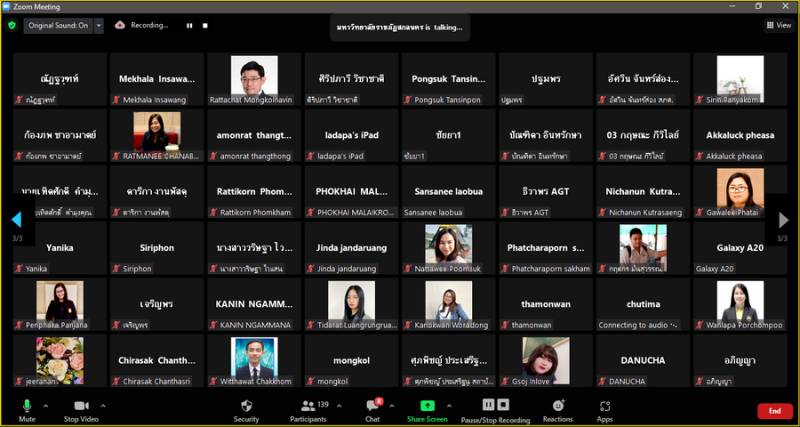Toggle Original Sound: On button
This screenshot has width=800, height=427.
pos(57,25)
